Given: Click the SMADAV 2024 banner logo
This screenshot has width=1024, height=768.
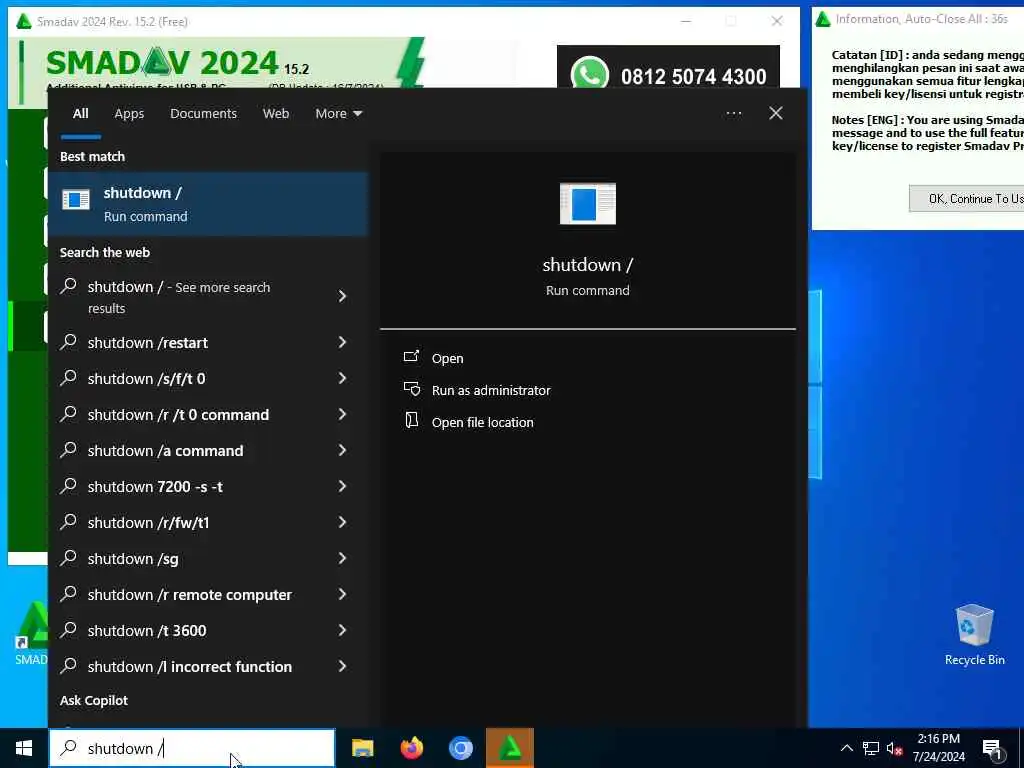Looking at the screenshot, I should point(163,63).
